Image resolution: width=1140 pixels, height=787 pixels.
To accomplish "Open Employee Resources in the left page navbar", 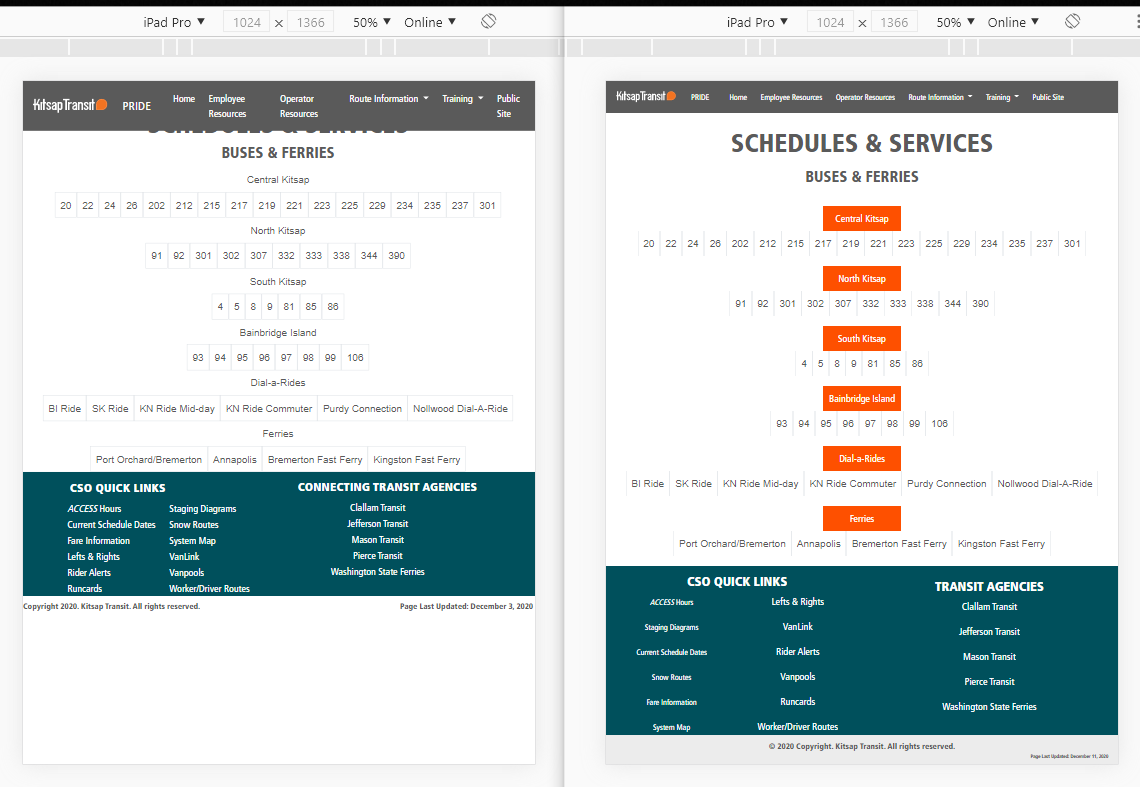I will pos(227,106).
